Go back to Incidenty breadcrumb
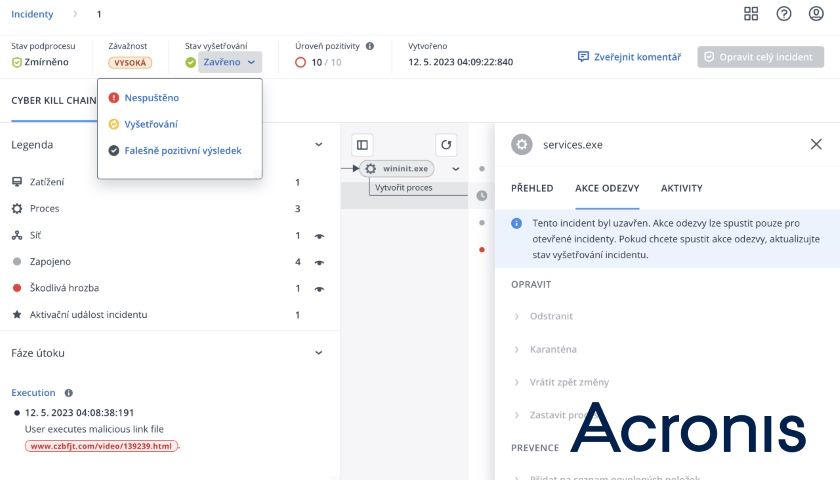 click(32, 14)
